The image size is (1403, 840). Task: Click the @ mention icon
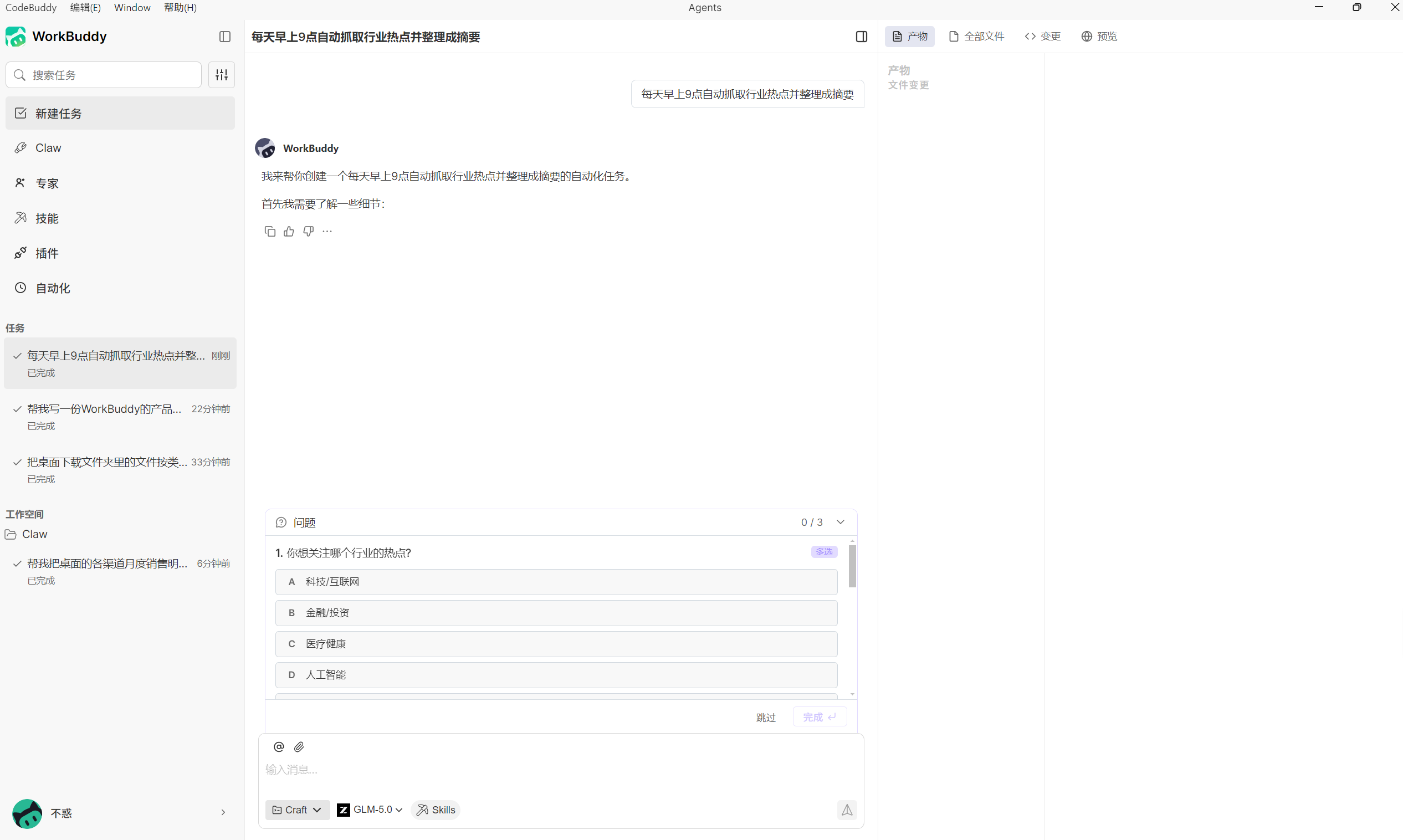point(279,746)
